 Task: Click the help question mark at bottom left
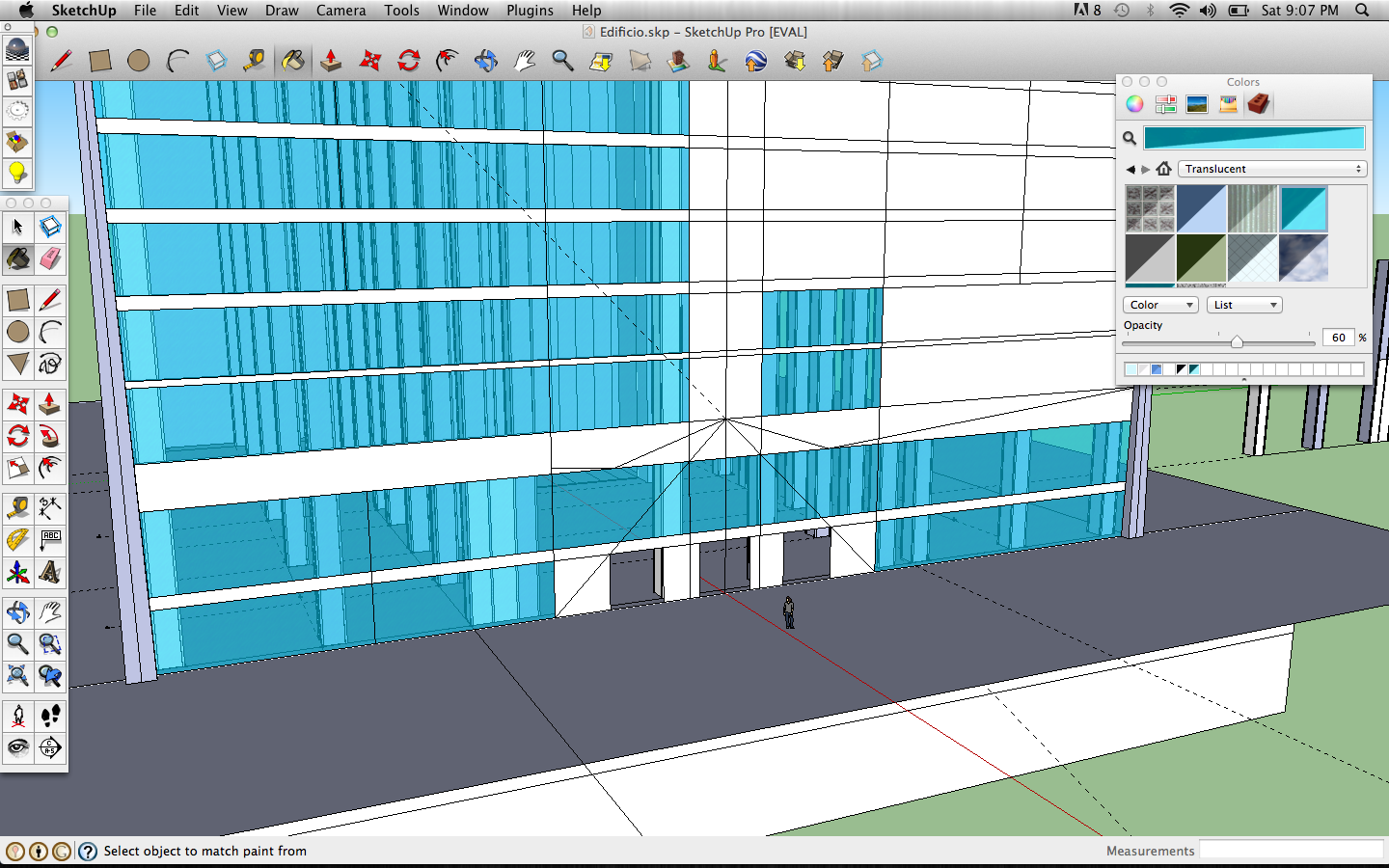[88, 851]
